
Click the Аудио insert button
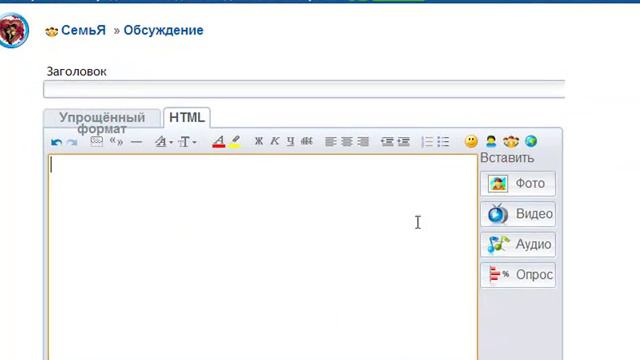(x=518, y=244)
